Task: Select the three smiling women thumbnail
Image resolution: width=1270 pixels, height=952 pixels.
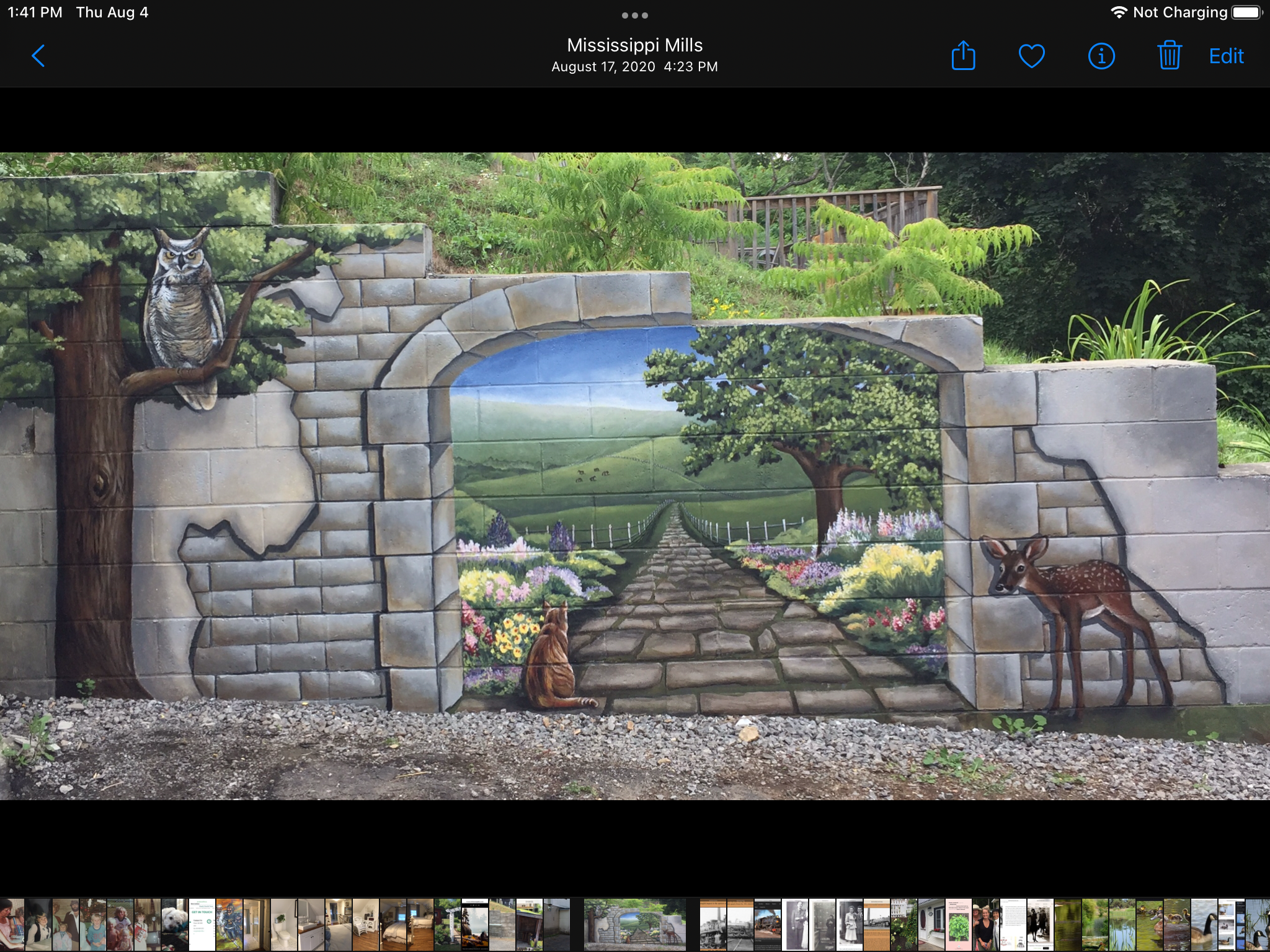Action: (x=986, y=925)
